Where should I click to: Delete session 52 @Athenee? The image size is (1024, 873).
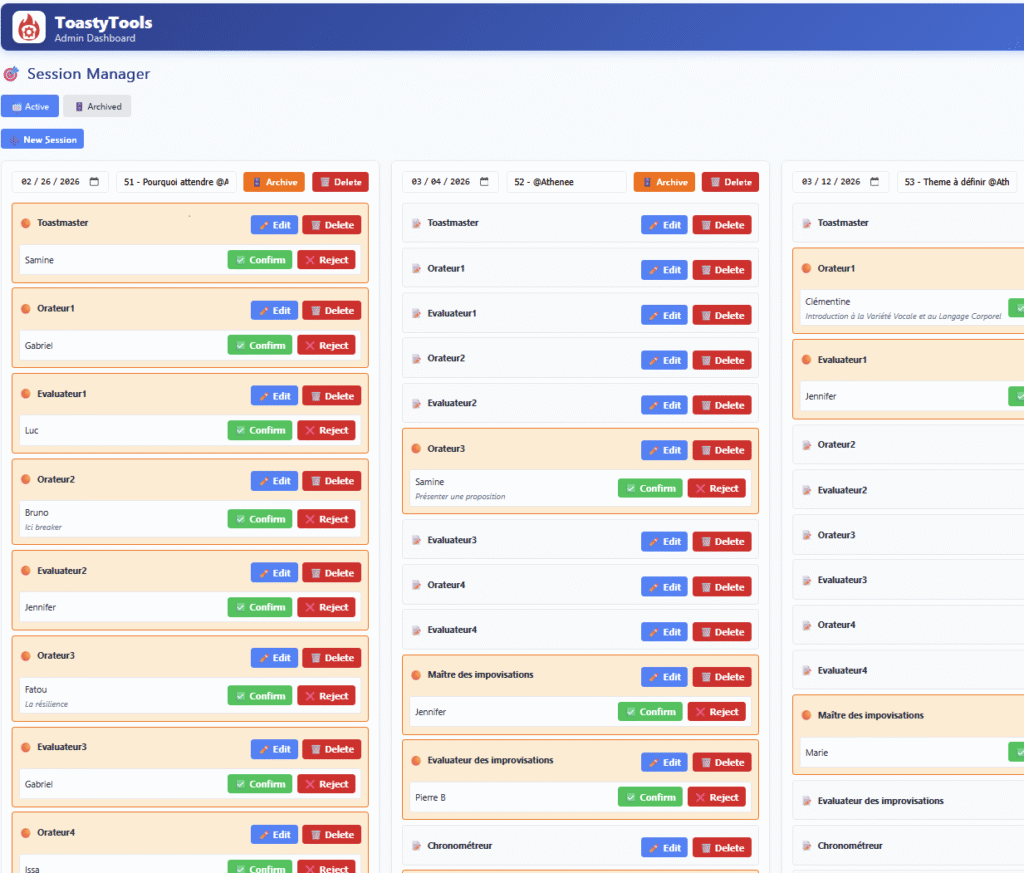click(x=730, y=182)
